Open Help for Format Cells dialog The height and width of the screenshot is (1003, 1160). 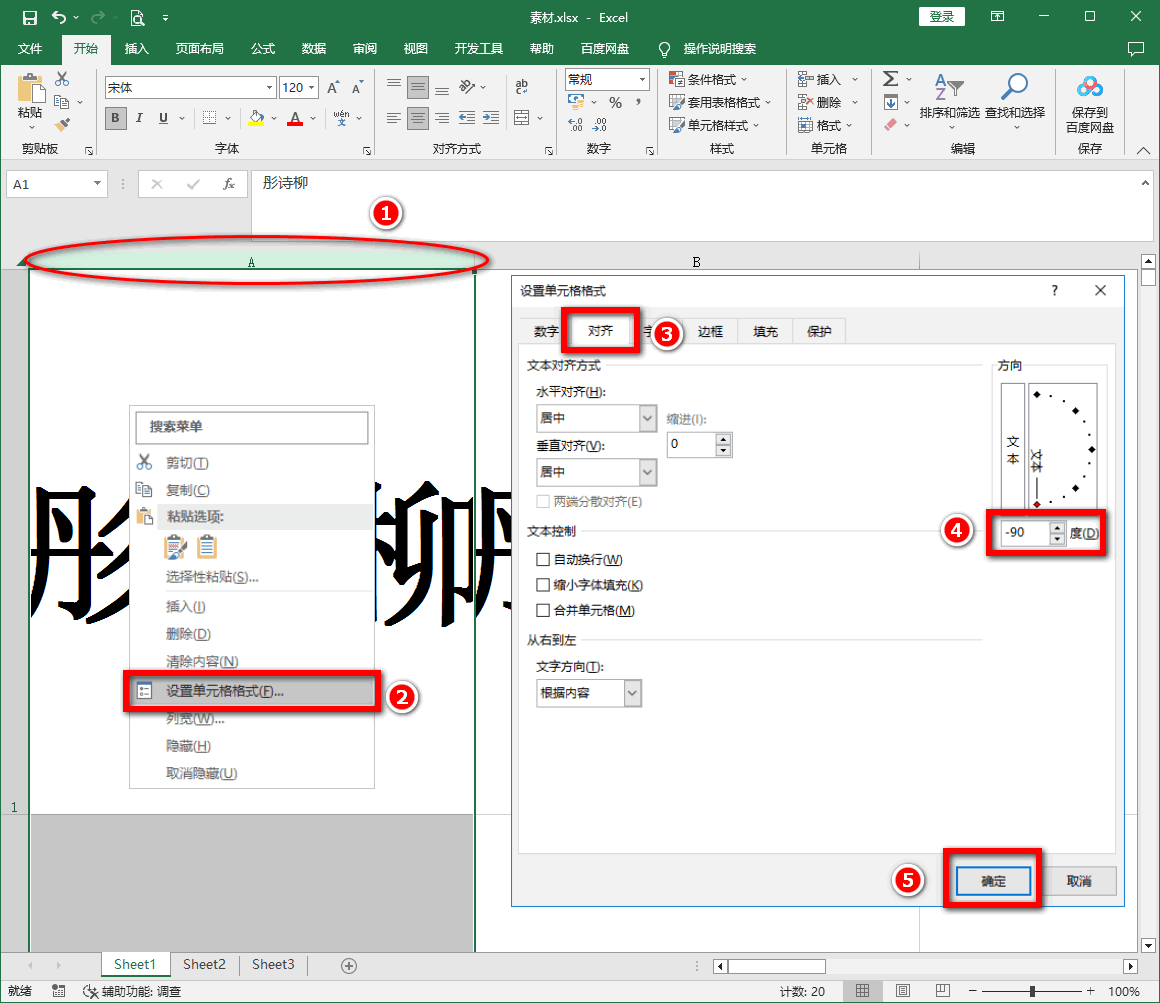click(x=1055, y=291)
